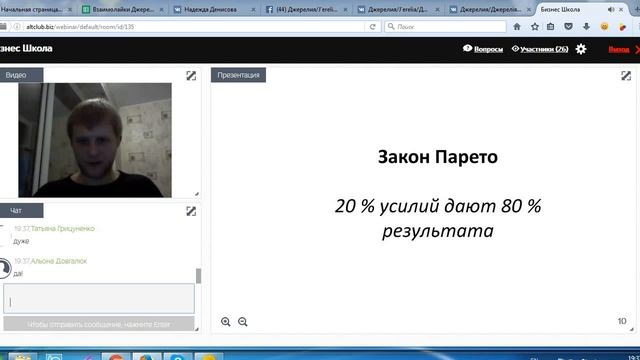This screenshot has width=640, height=360.
Task: Switch to (44) Джерелия Facebook tab
Action: click(x=306, y=9)
